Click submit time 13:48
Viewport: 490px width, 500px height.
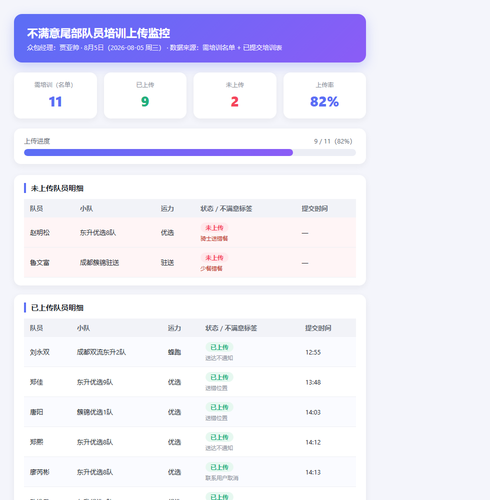tap(313, 382)
